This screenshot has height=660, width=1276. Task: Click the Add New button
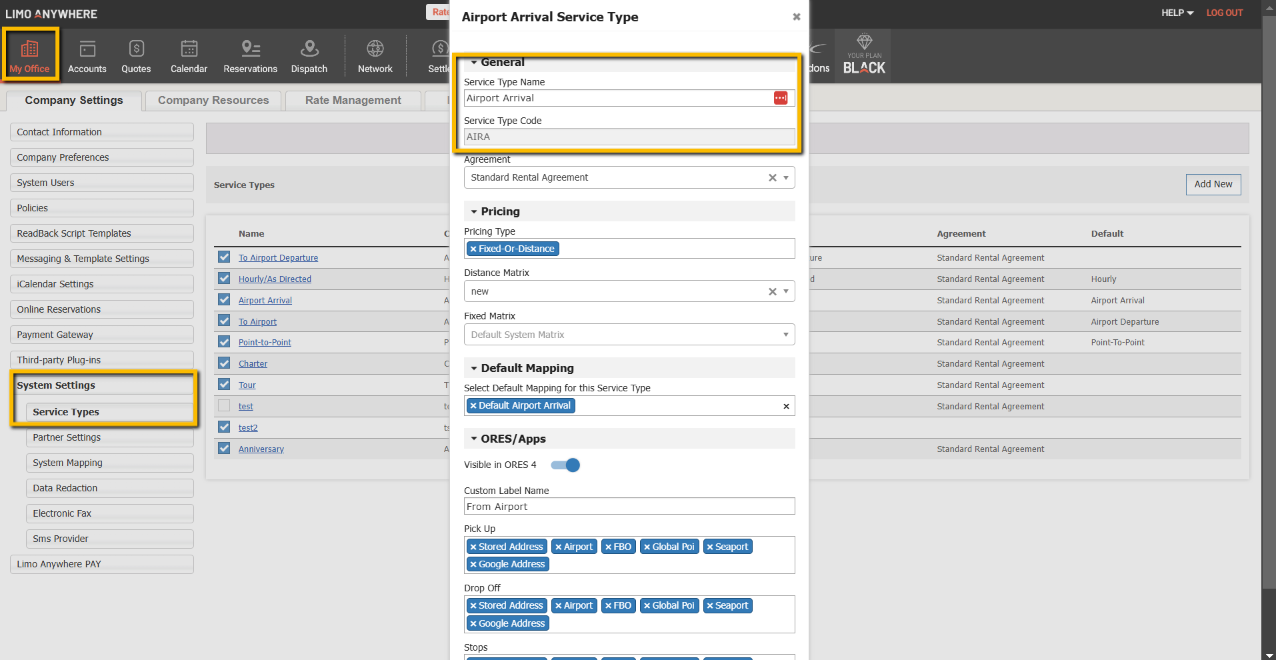point(1212,184)
